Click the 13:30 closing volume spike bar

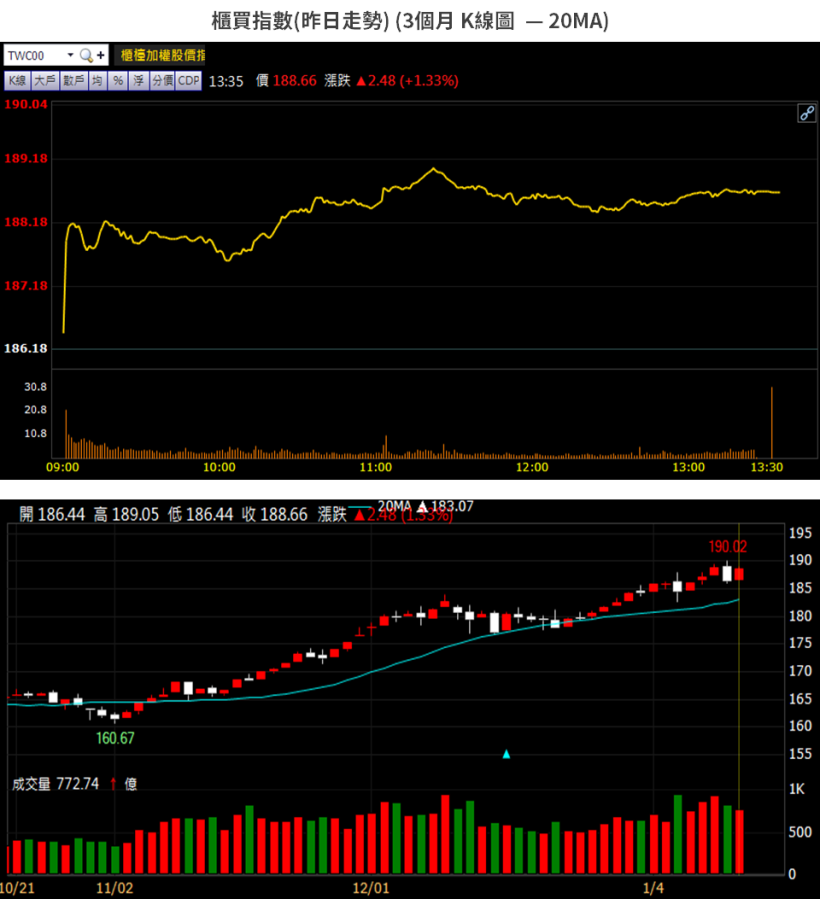[x=772, y=423]
